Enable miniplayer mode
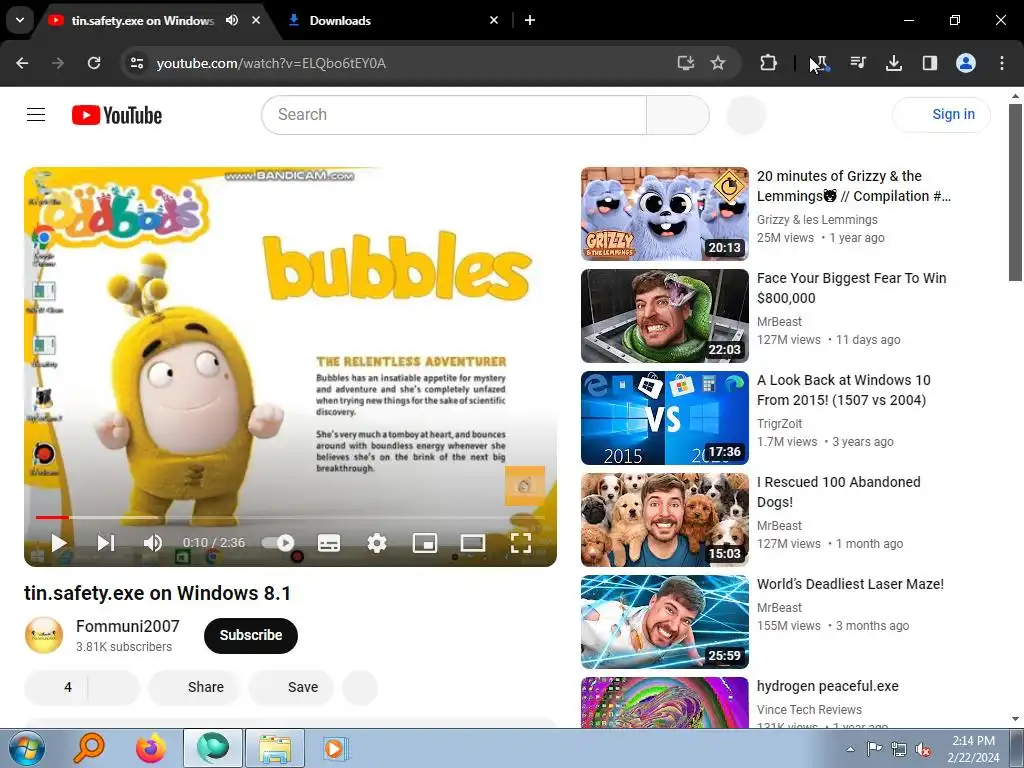The image size is (1024, 768). [x=425, y=543]
